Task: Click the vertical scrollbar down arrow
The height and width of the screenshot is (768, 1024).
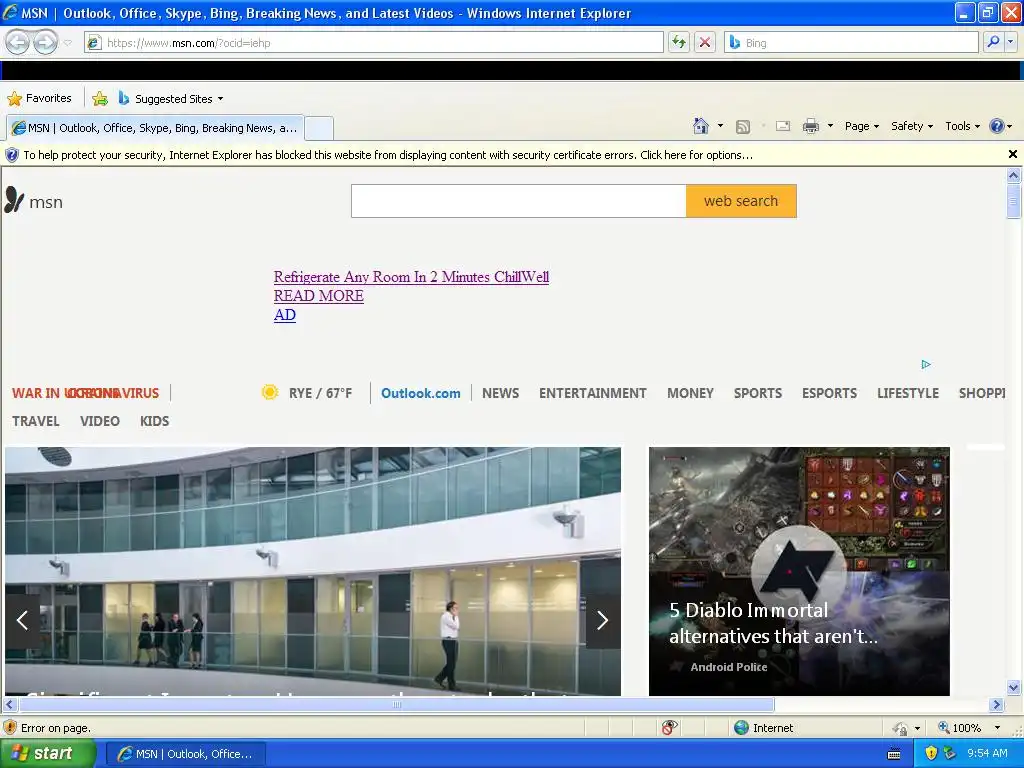Action: coord(1013,687)
